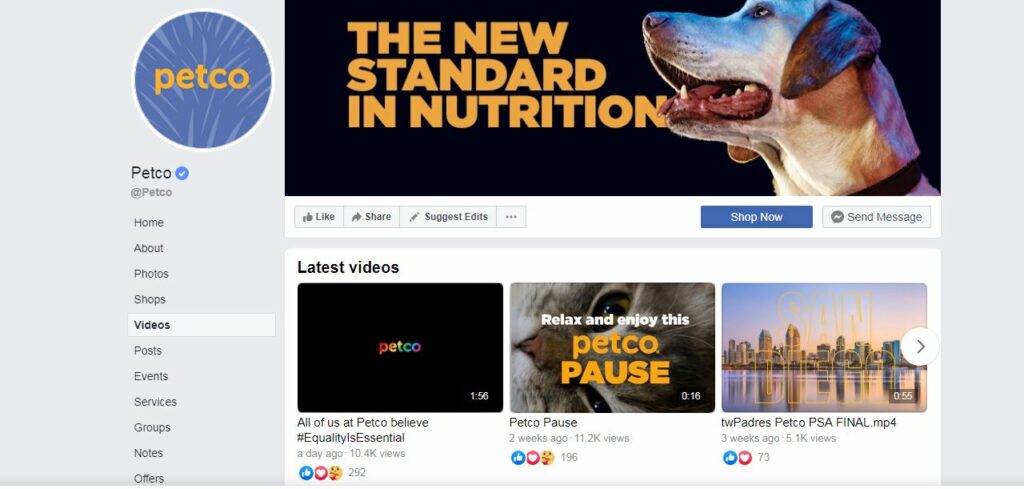Go to the About section
The image size is (1024, 489).
point(149,248)
